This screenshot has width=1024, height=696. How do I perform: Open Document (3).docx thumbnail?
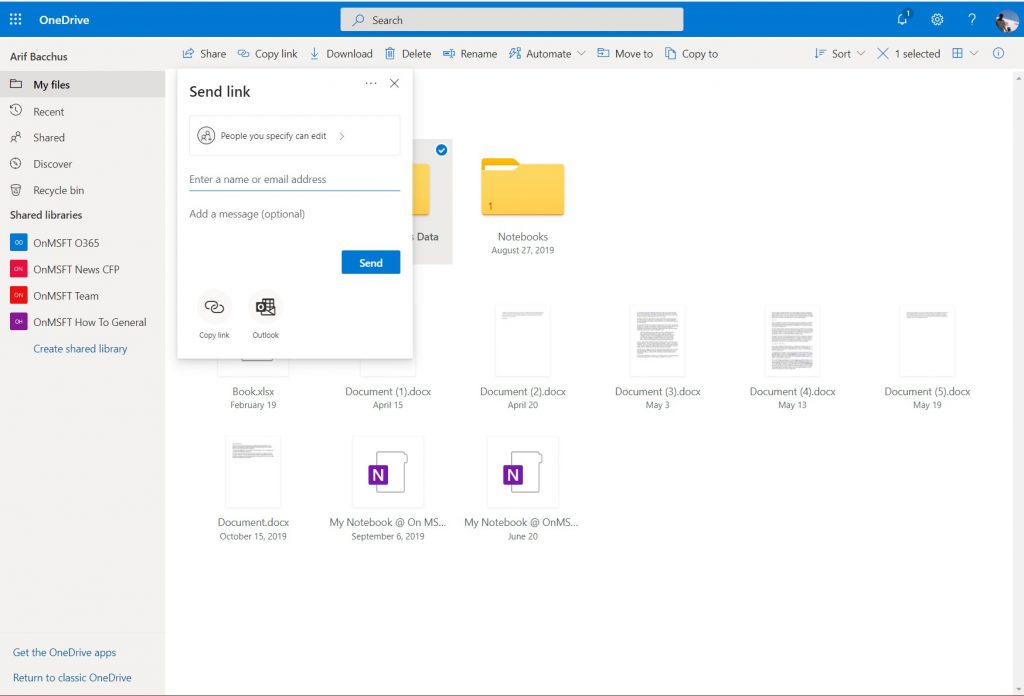click(658, 340)
